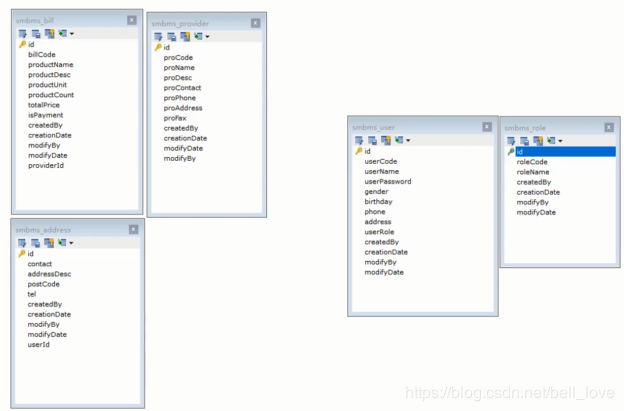
Task: Select userId column in smbms_address
Action: 39,345
